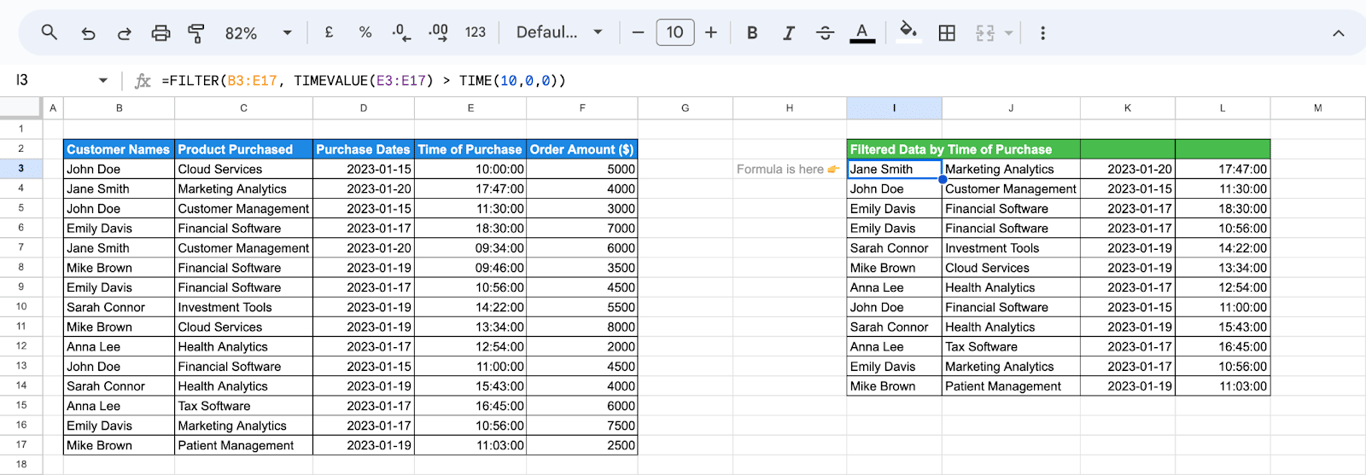Undo the last action
Image resolution: width=1366 pixels, height=475 pixels.
88,33
